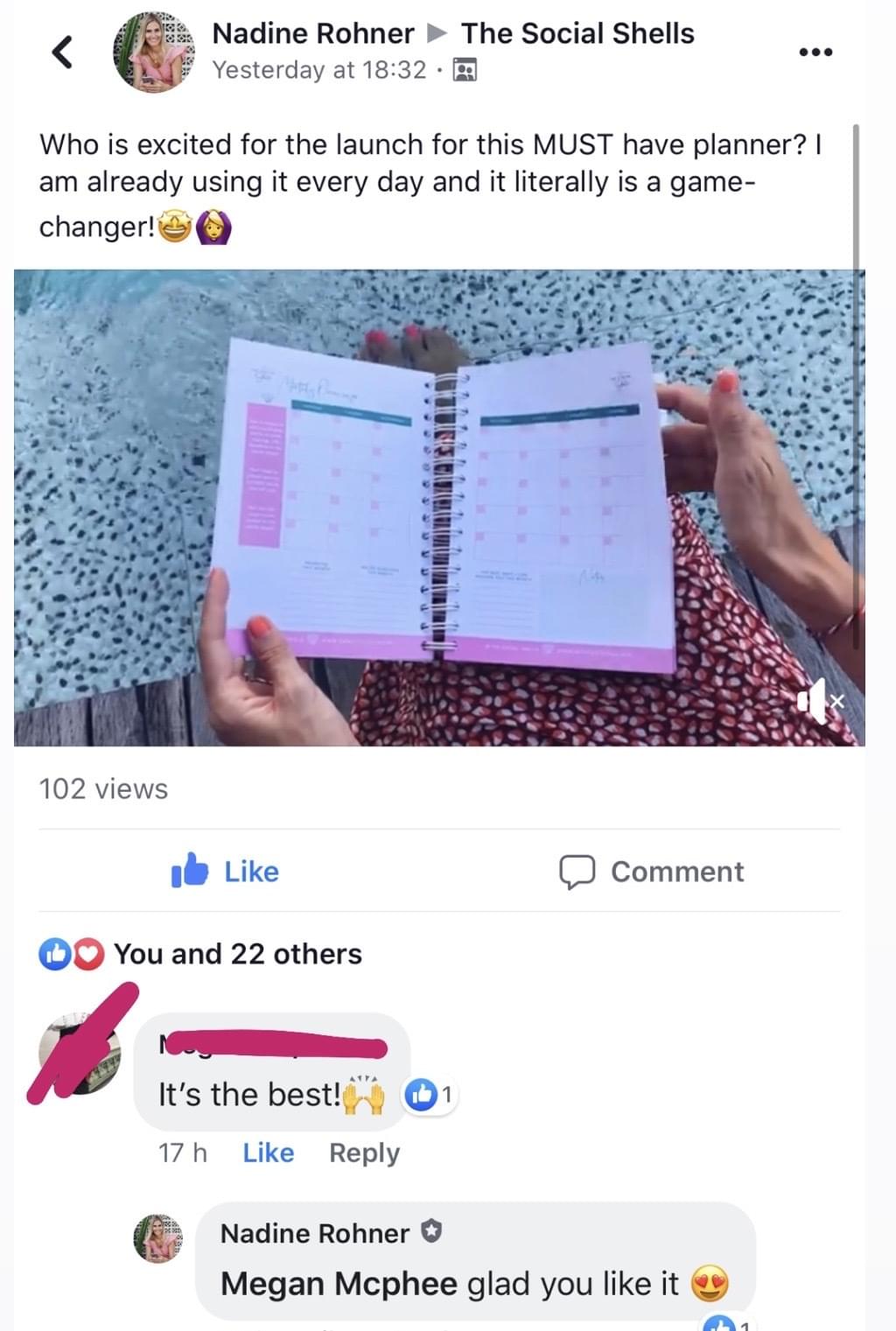Open the comment's like count badge
The image size is (896, 1331).
coord(430,1095)
